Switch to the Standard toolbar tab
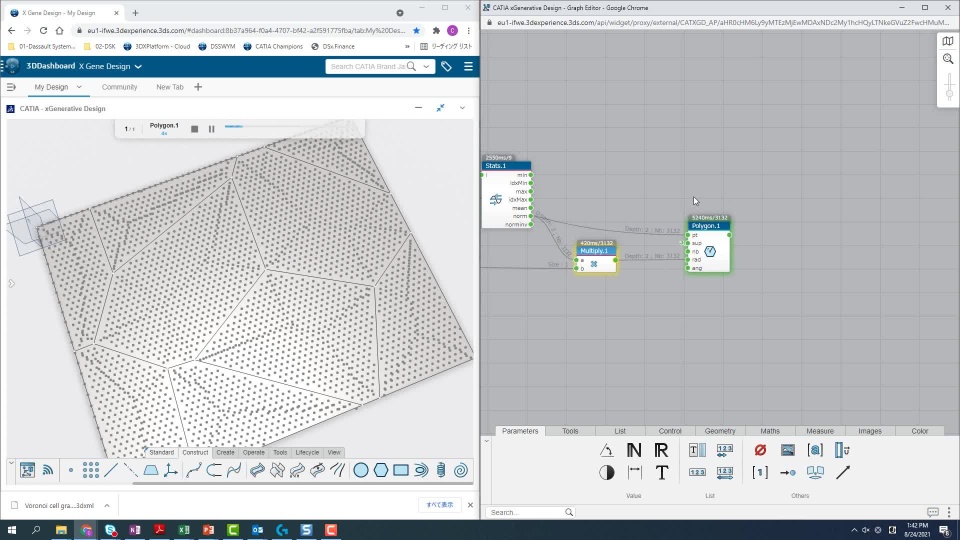 point(162,452)
